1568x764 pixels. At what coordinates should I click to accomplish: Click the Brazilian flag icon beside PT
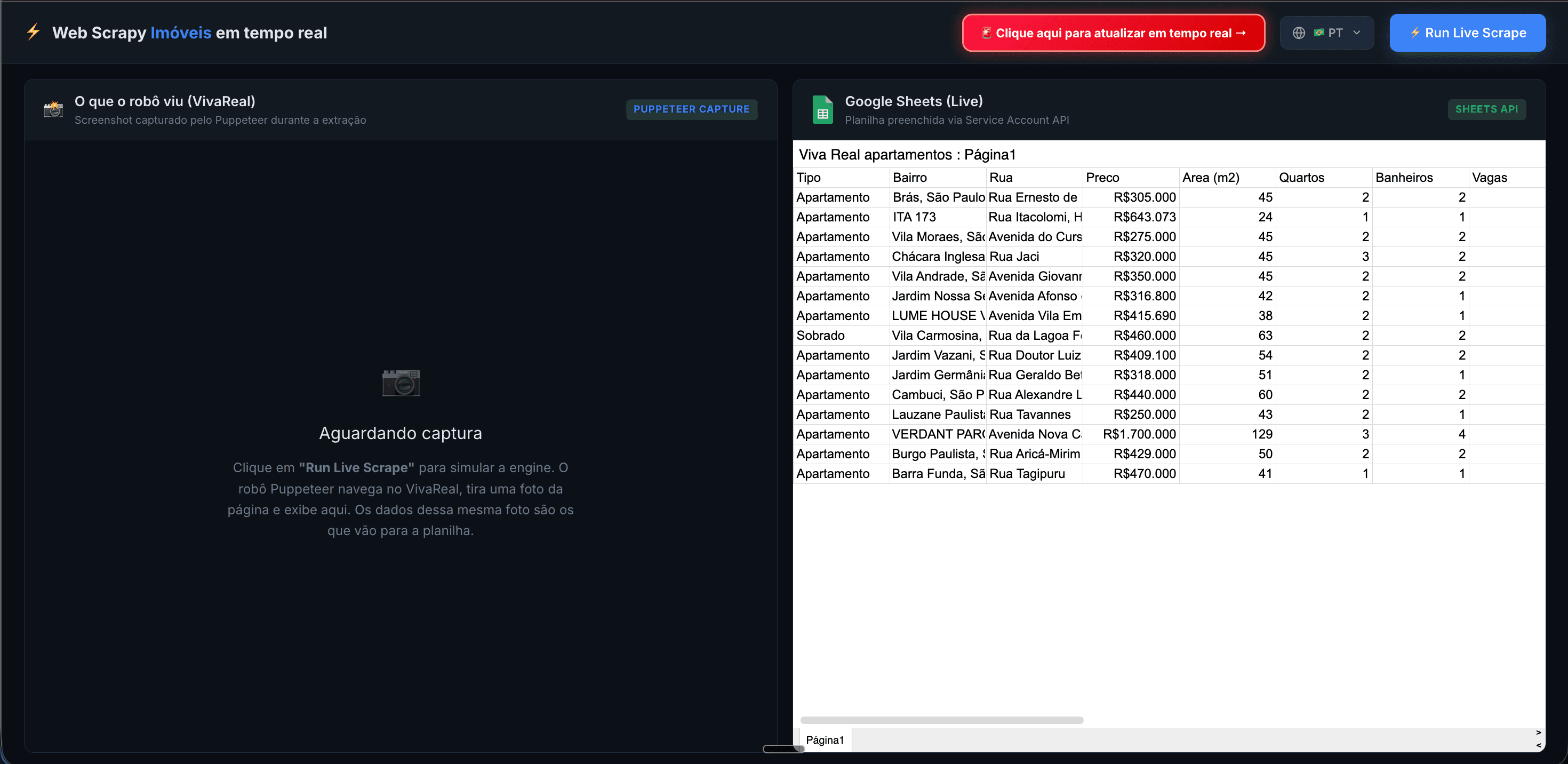[1319, 32]
